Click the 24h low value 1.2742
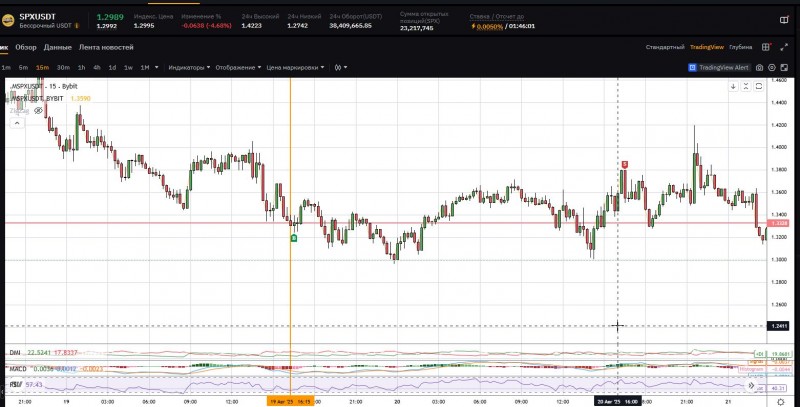Image resolution: width=800 pixels, height=407 pixels. pyautogui.click(x=297, y=26)
